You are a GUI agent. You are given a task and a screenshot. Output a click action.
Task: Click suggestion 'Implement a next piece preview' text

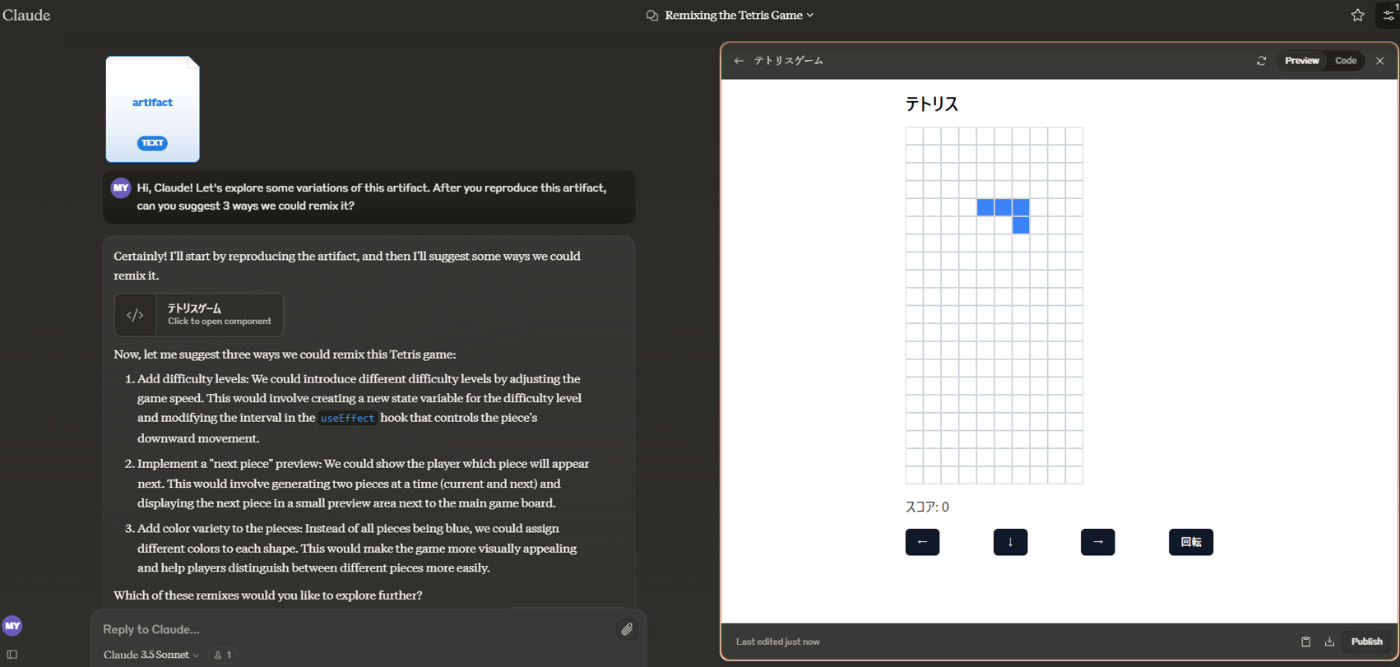(363, 483)
